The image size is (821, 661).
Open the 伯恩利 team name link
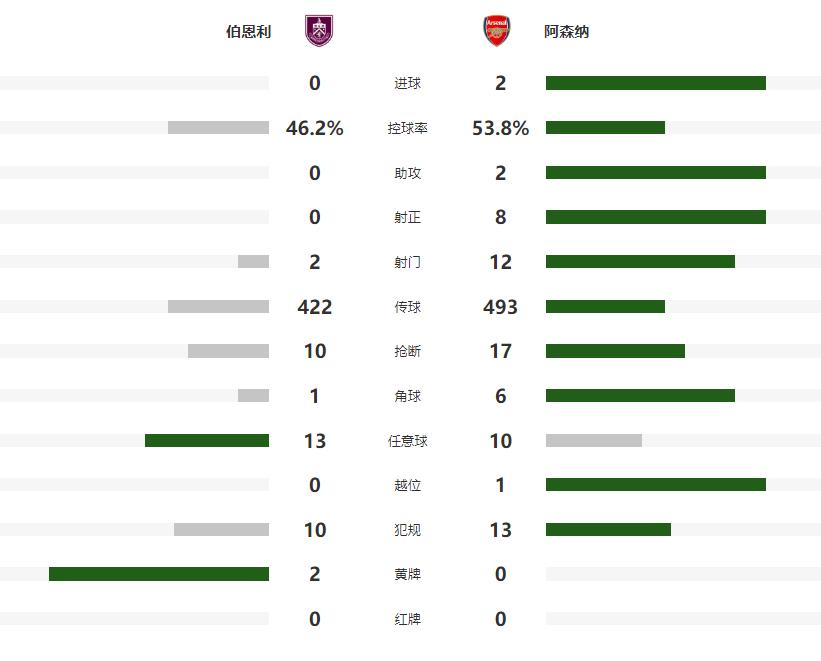pyautogui.click(x=248, y=32)
